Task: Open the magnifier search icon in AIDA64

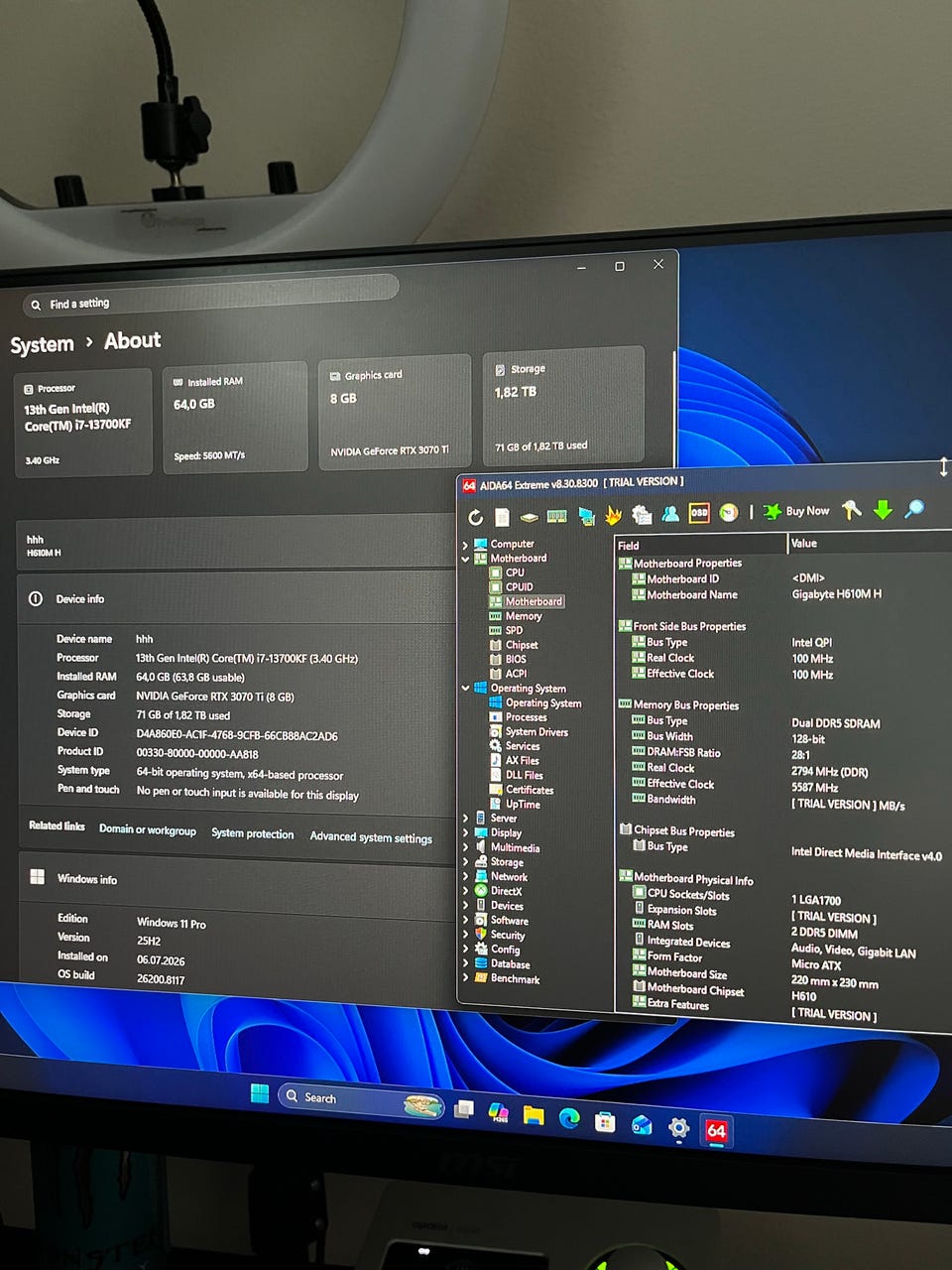Action: 914,509
